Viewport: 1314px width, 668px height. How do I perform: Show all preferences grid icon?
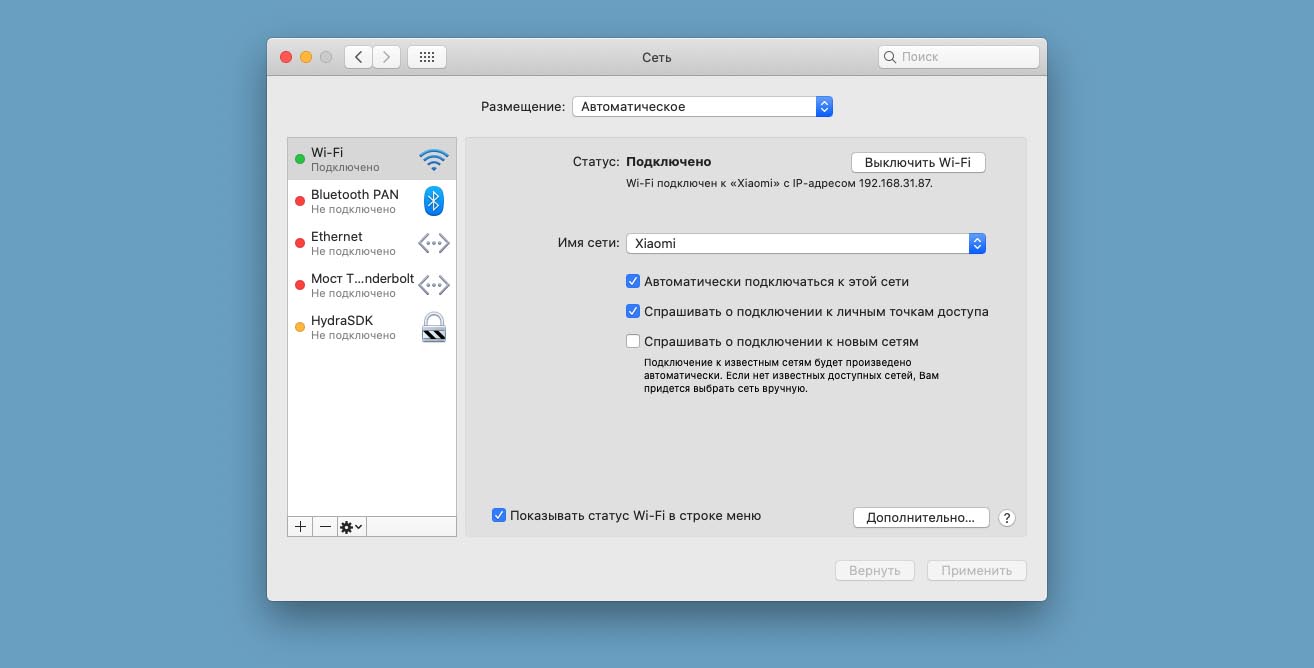427,57
